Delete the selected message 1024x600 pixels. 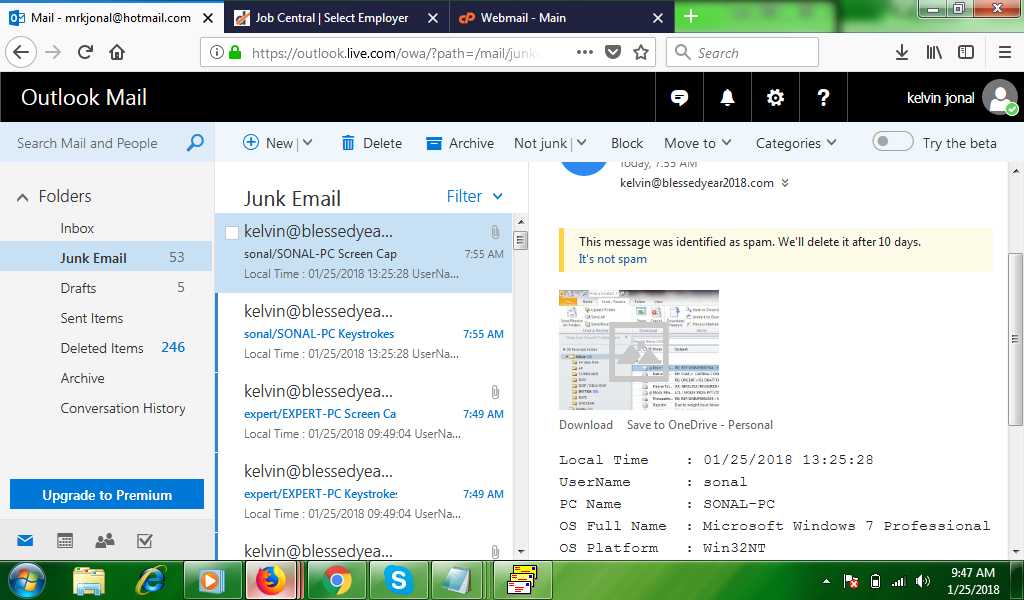[372, 143]
